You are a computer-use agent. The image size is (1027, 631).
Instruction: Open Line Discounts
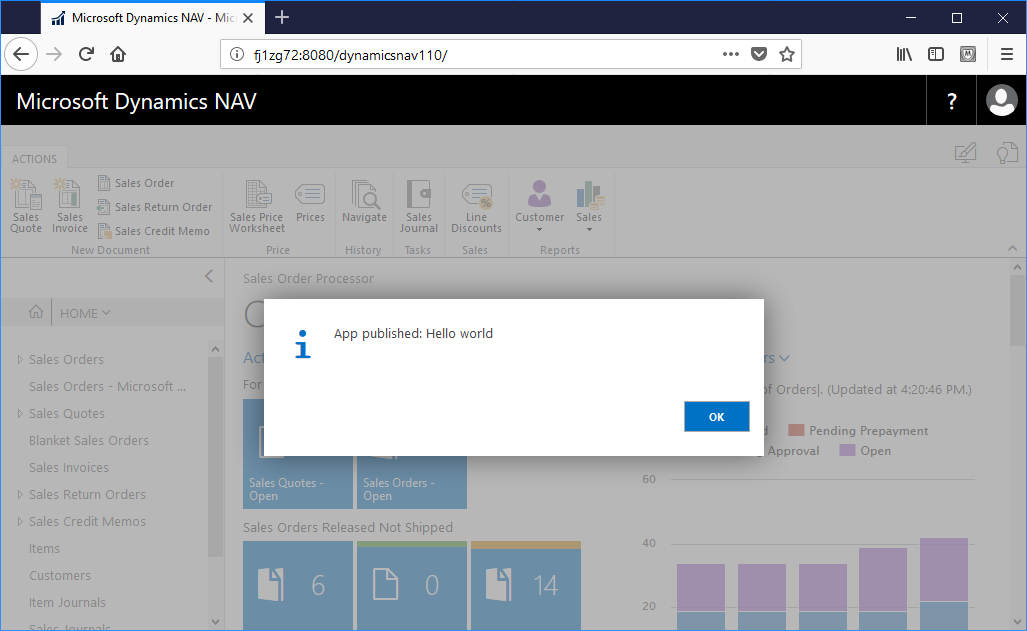coord(476,206)
